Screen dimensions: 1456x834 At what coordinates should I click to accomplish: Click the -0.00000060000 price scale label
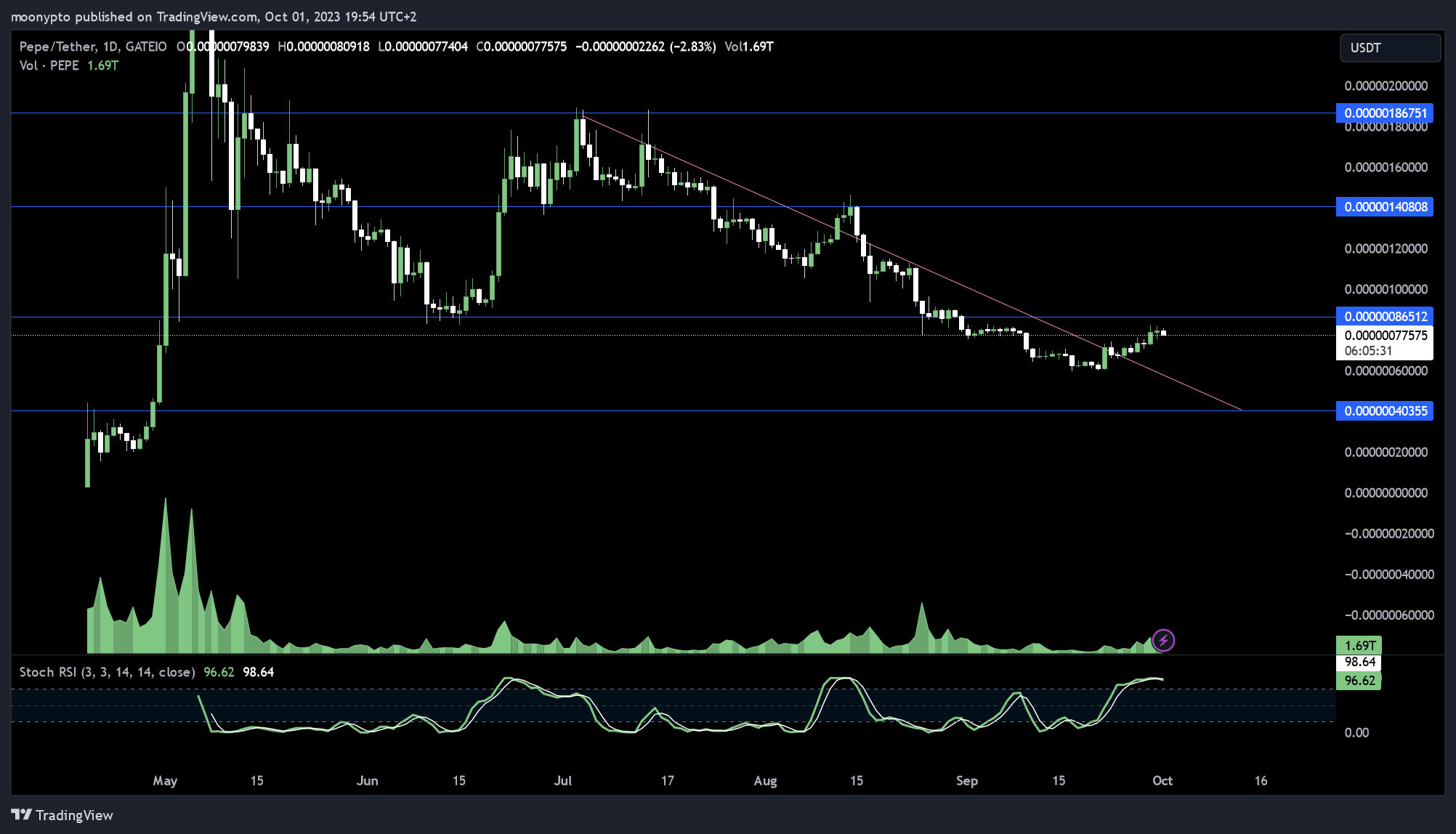pyautogui.click(x=1389, y=615)
